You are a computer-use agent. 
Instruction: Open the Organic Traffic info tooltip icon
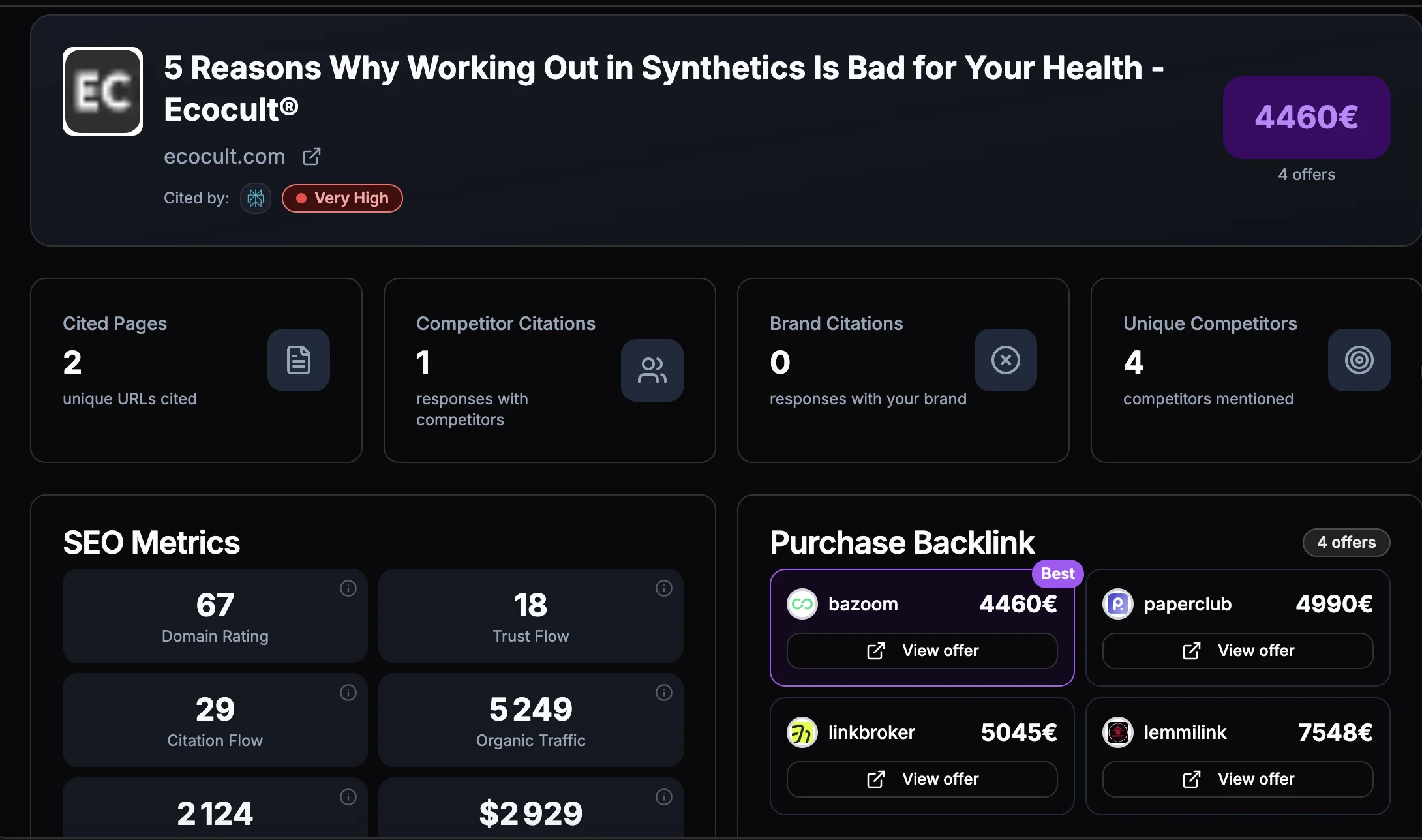(664, 693)
